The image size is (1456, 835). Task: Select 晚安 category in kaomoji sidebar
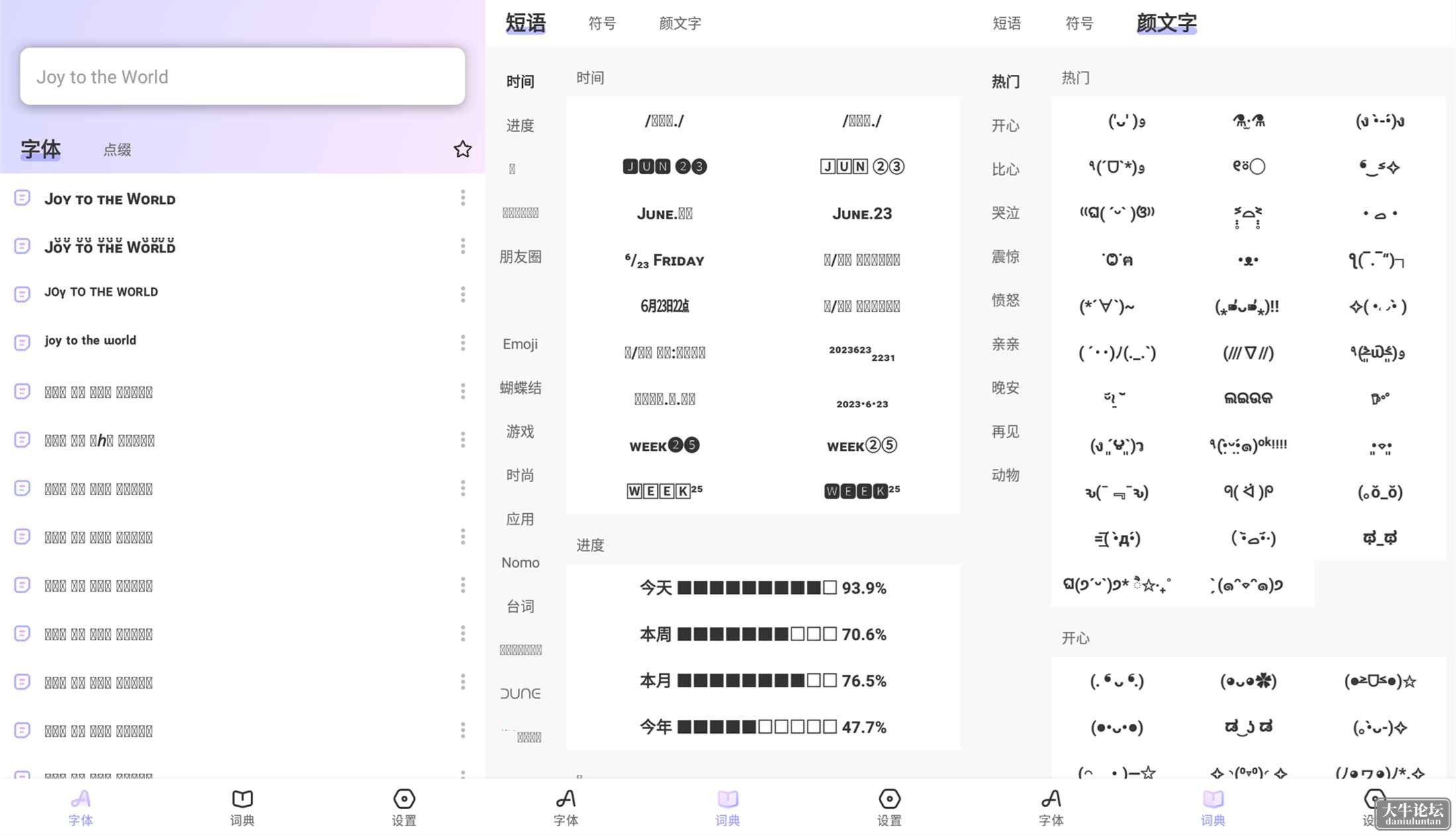point(1005,387)
